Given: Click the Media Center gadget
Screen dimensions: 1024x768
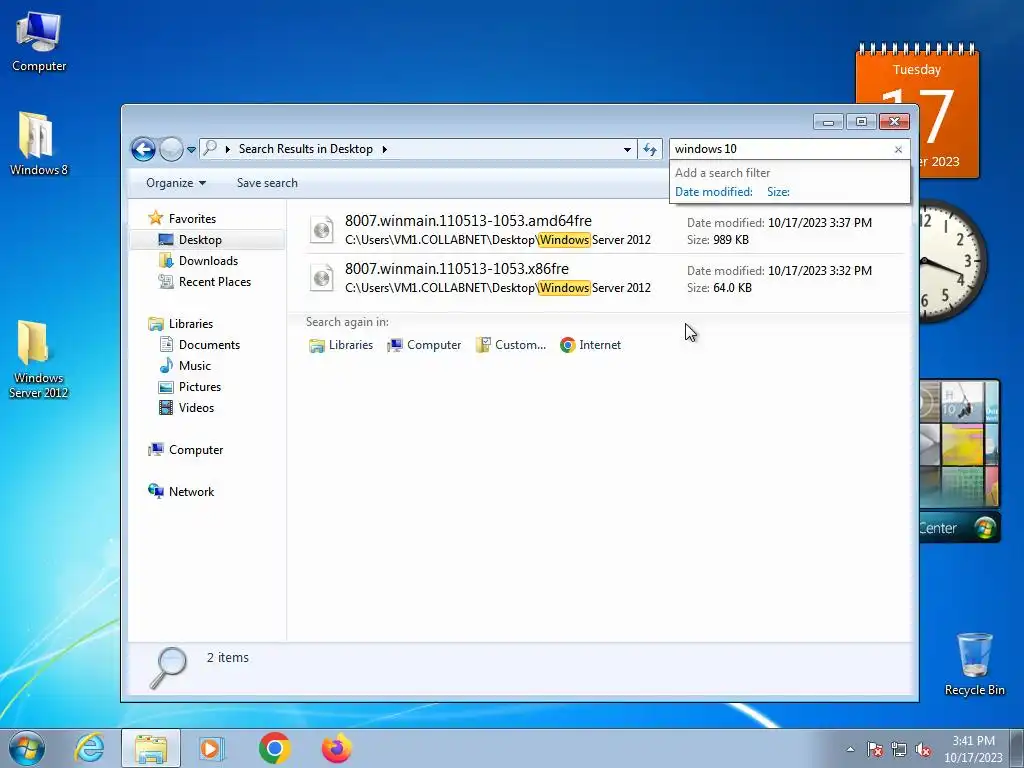Looking at the screenshot, I should (x=959, y=528).
